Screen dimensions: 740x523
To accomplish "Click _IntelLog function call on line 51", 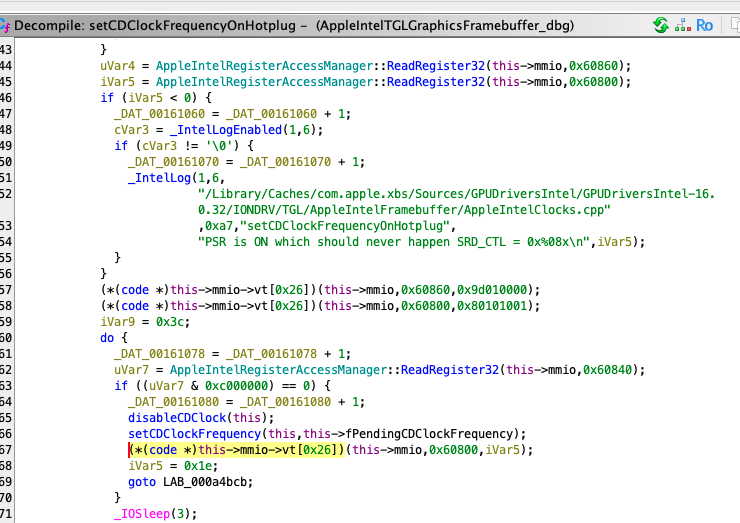I will point(159,178).
